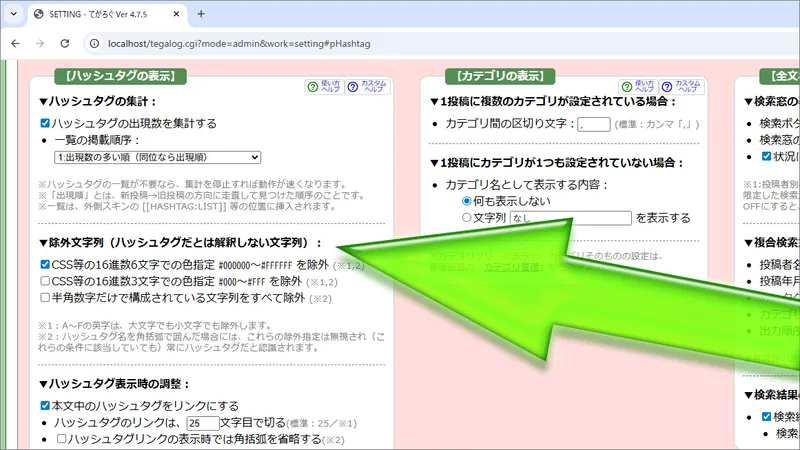Go back with the browser back arrow
The width and height of the screenshot is (800, 450).
click(15, 44)
